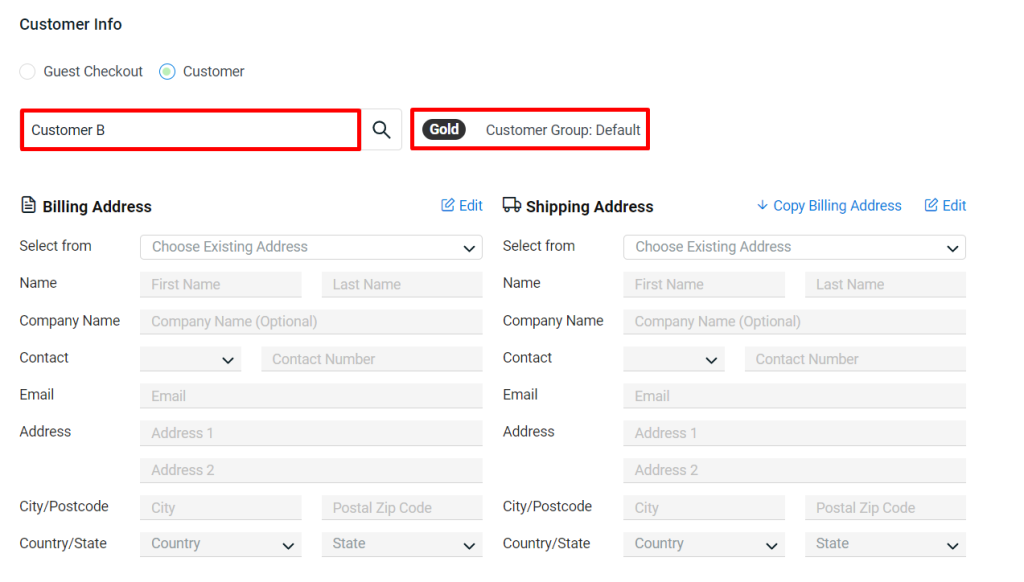Click the Billing Address edit pencil icon
Image resolution: width=1024 pixels, height=582 pixels.
[x=448, y=205]
